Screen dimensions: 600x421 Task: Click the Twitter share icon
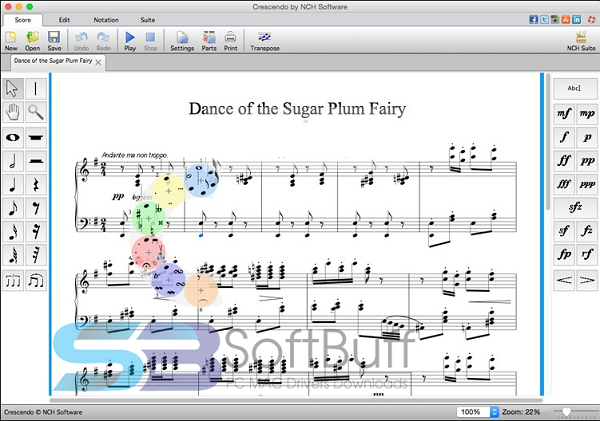544,20
